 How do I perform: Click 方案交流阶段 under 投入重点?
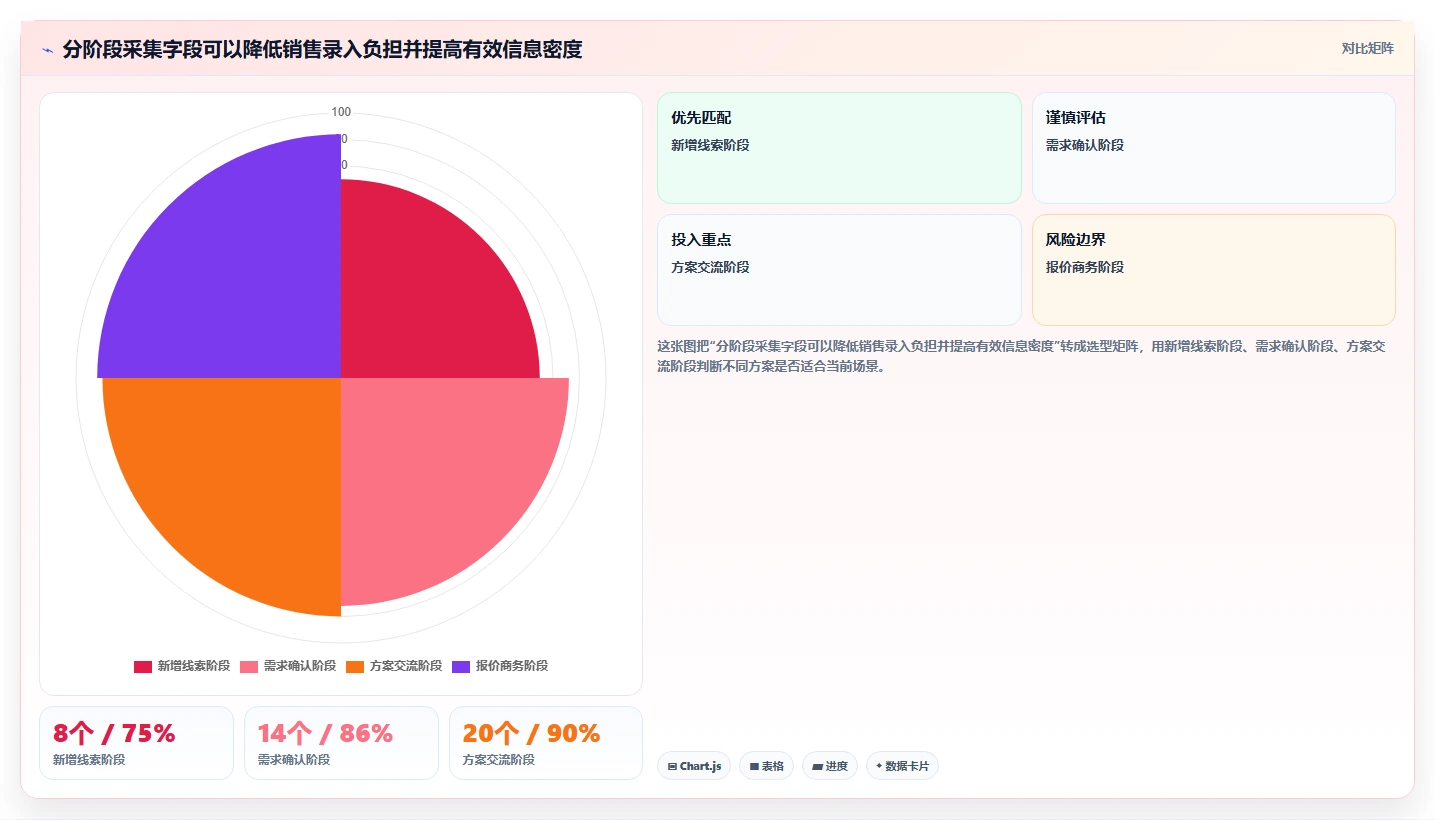710,267
